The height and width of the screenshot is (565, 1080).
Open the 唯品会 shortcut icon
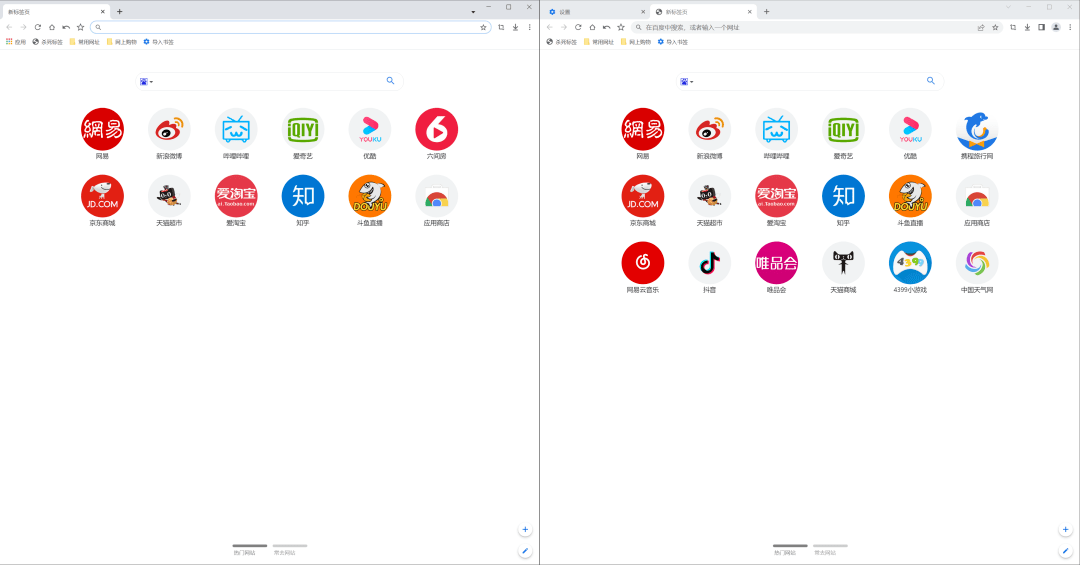click(776, 263)
